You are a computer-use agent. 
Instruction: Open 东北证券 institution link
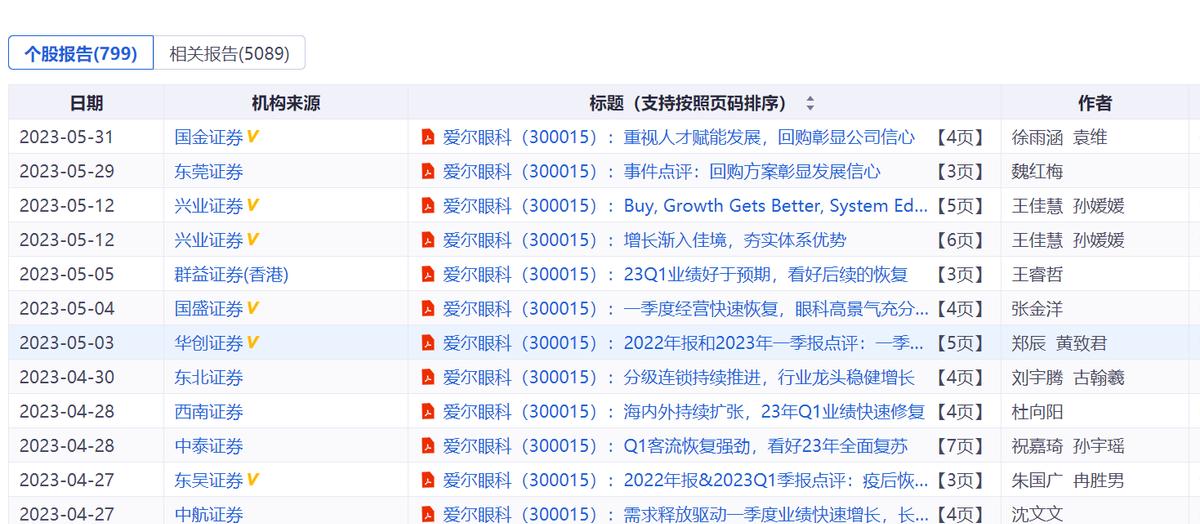coord(209,377)
